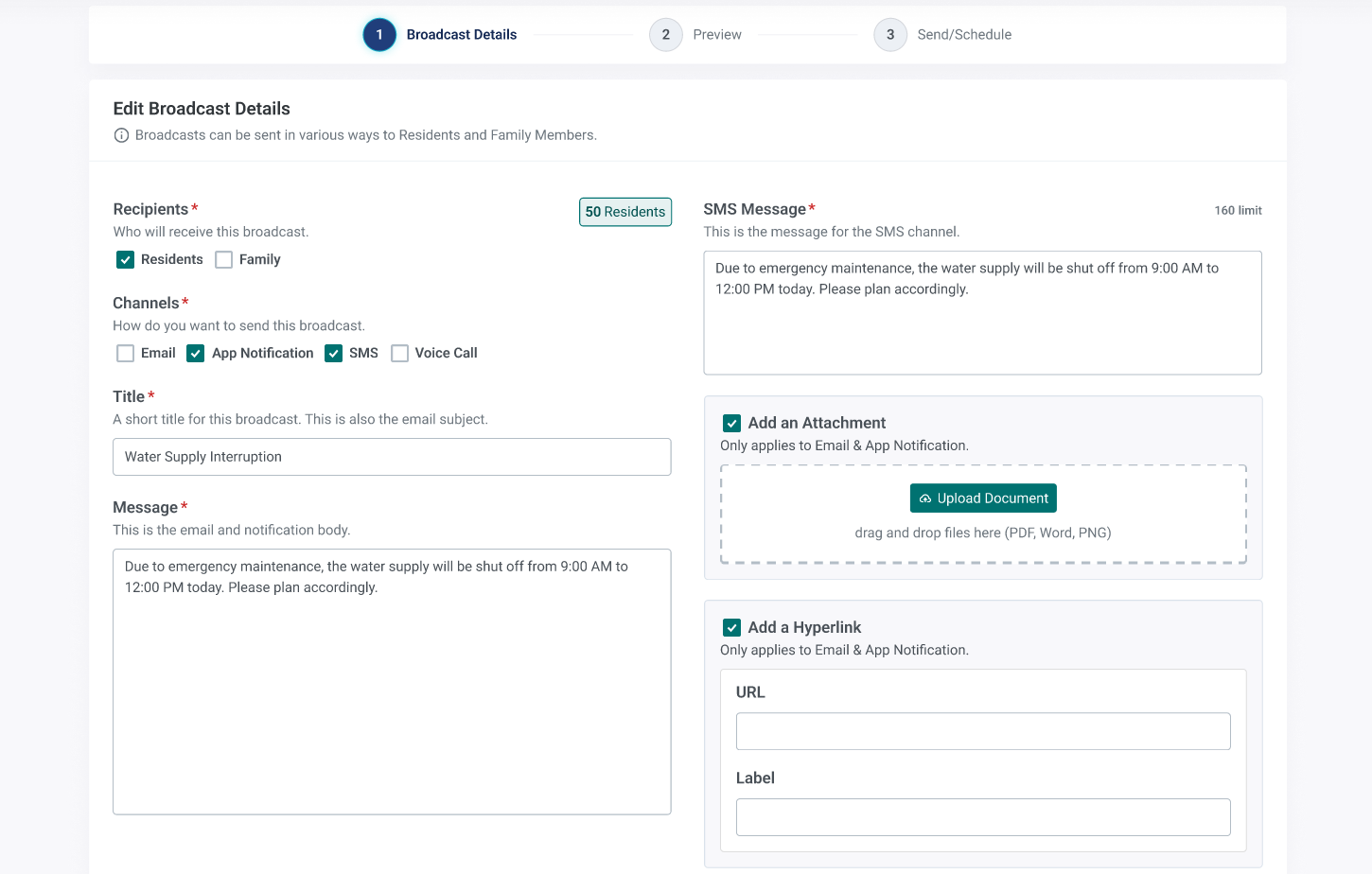Click the hyperlink Label input field
This screenshot has width=1372, height=874.
(x=983, y=817)
